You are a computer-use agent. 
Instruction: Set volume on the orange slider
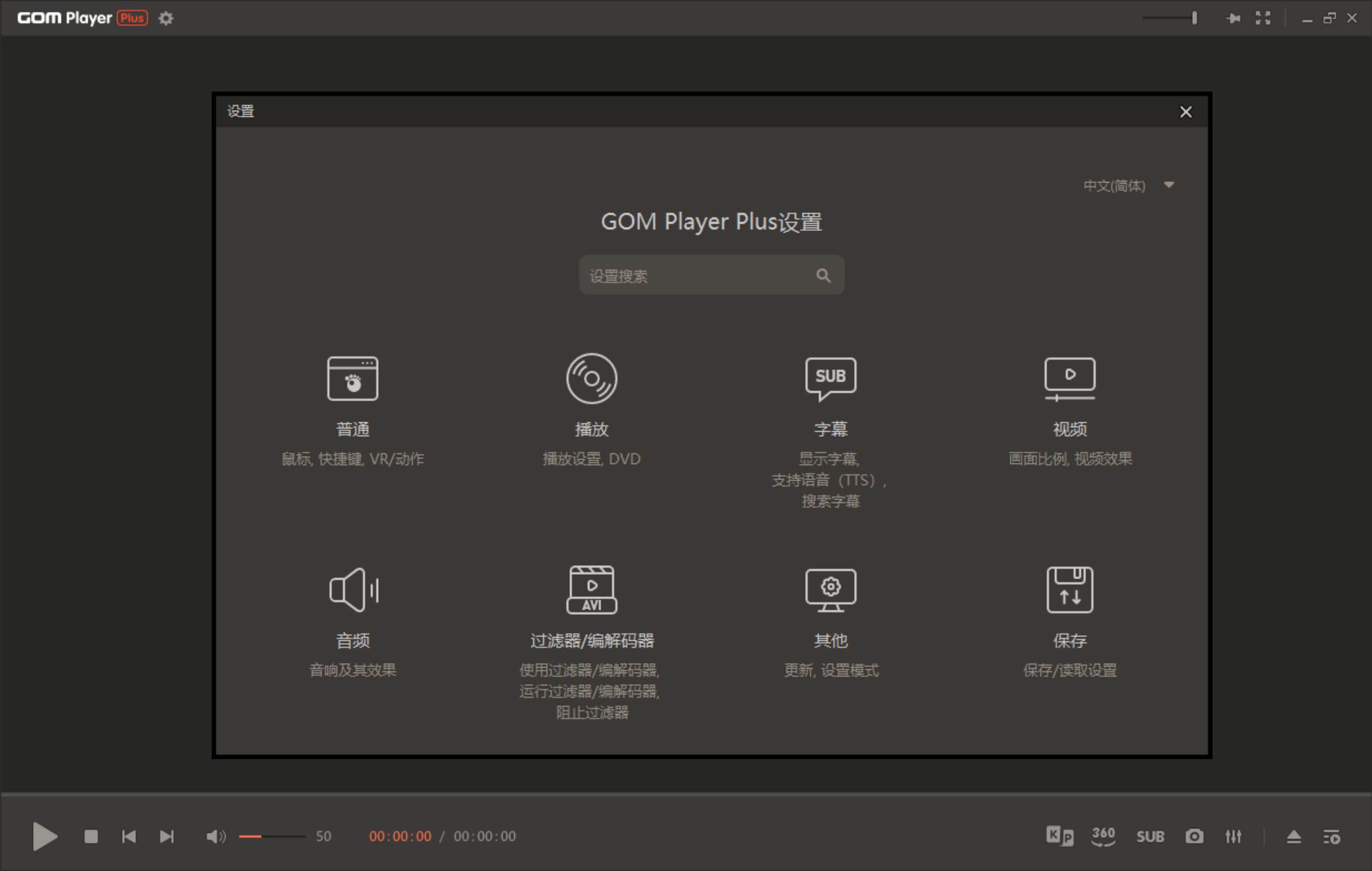(x=272, y=837)
